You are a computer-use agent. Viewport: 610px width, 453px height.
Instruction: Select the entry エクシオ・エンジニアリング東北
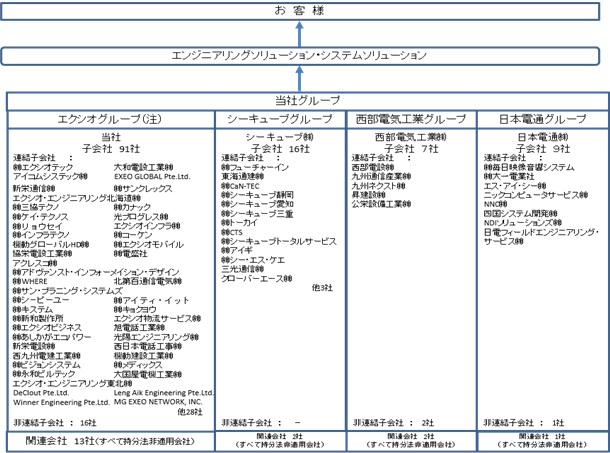(x=72, y=384)
